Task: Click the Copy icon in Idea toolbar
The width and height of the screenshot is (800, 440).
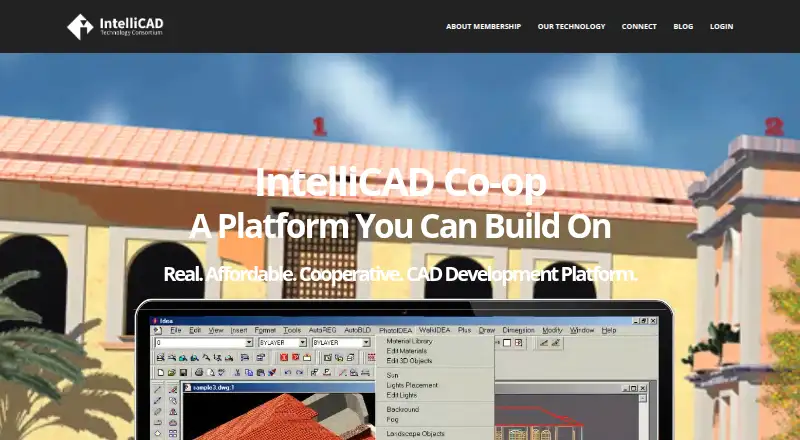Action: pyautogui.click(x=248, y=373)
